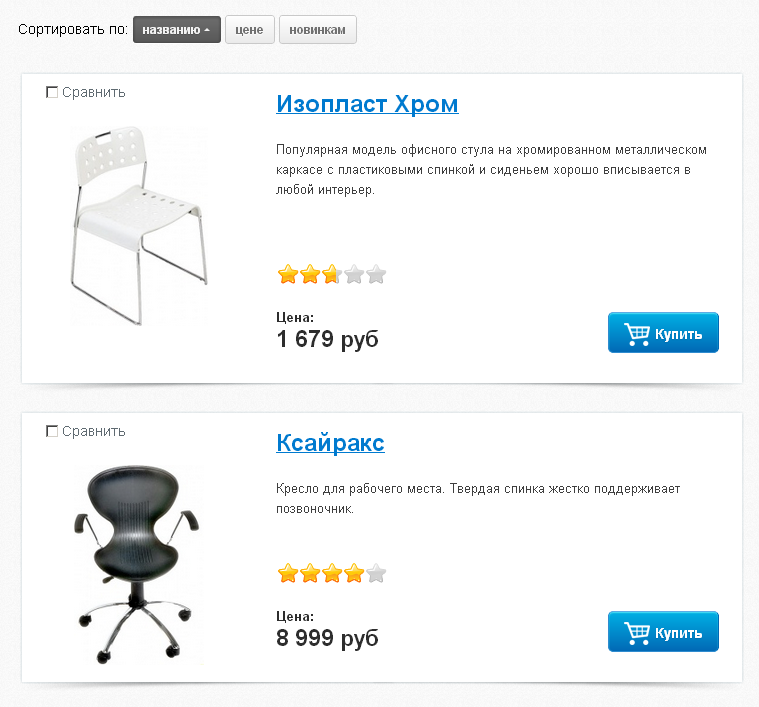Click the fourth rating star for Изопласт Хром
Screen dimensions: 759x707
tap(354, 274)
